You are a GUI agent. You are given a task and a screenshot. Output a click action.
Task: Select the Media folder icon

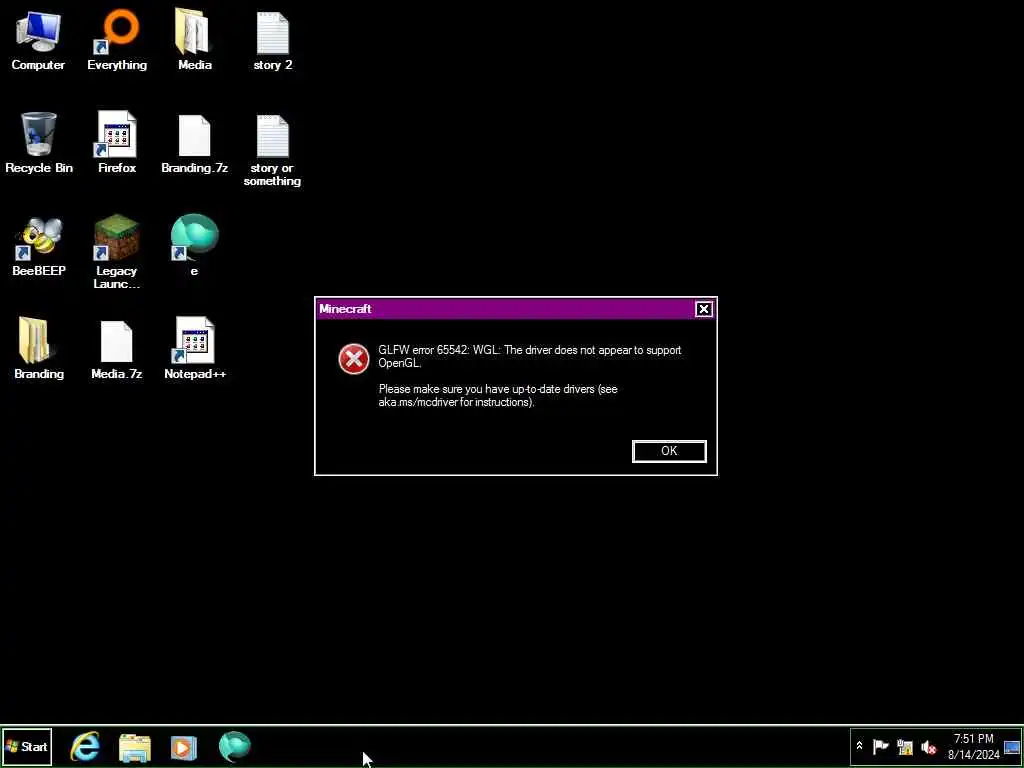point(195,40)
